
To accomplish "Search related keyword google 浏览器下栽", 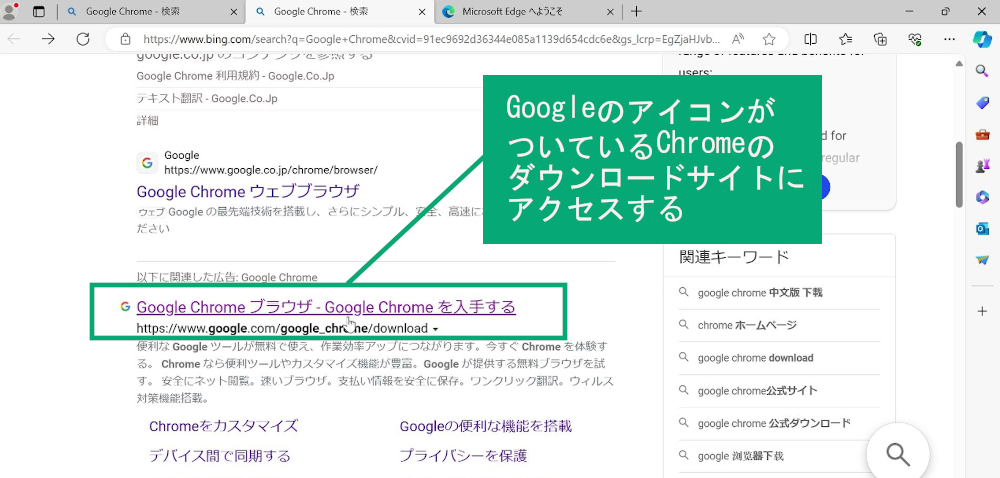I will point(741,456).
